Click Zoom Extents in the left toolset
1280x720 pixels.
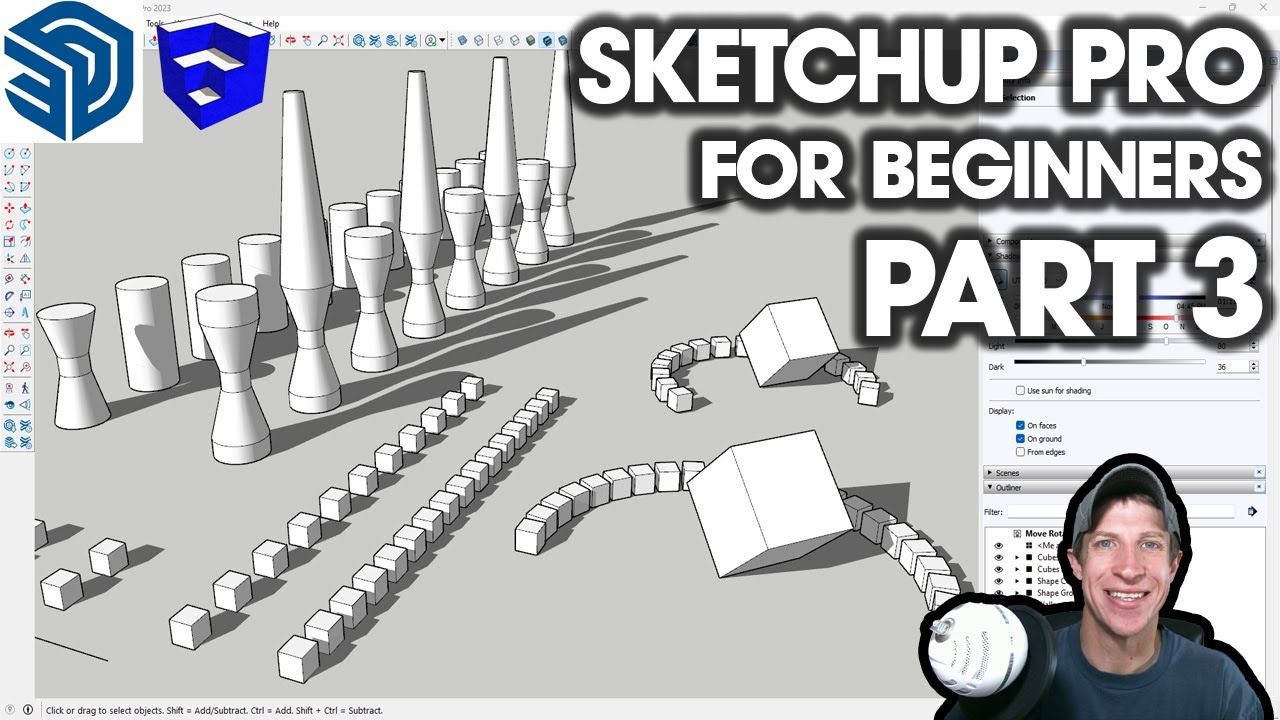click(9, 365)
